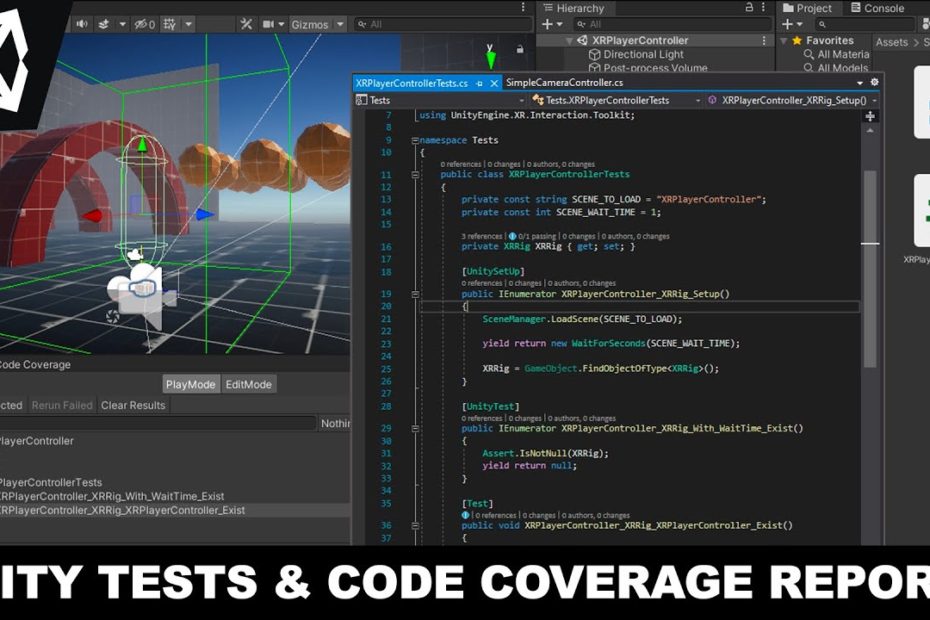Viewport: 930px width, 620px height.
Task: Open XRPlayerController scene options dots
Action: click(764, 40)
